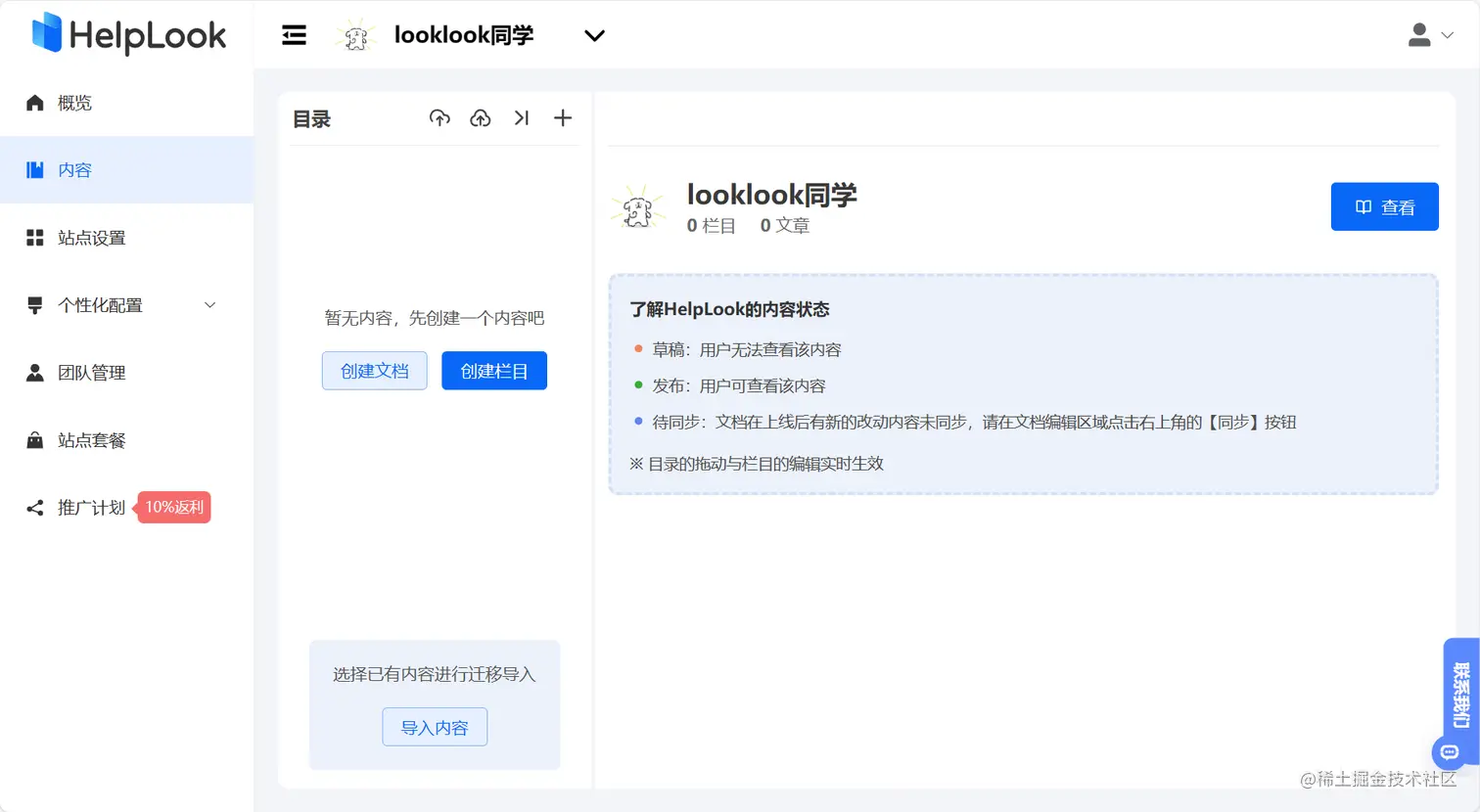Viewport: 1480px width, 812px height.
Task: Click the 创建栏目 button
Action: pyautogui.click(x=494, y=371)
